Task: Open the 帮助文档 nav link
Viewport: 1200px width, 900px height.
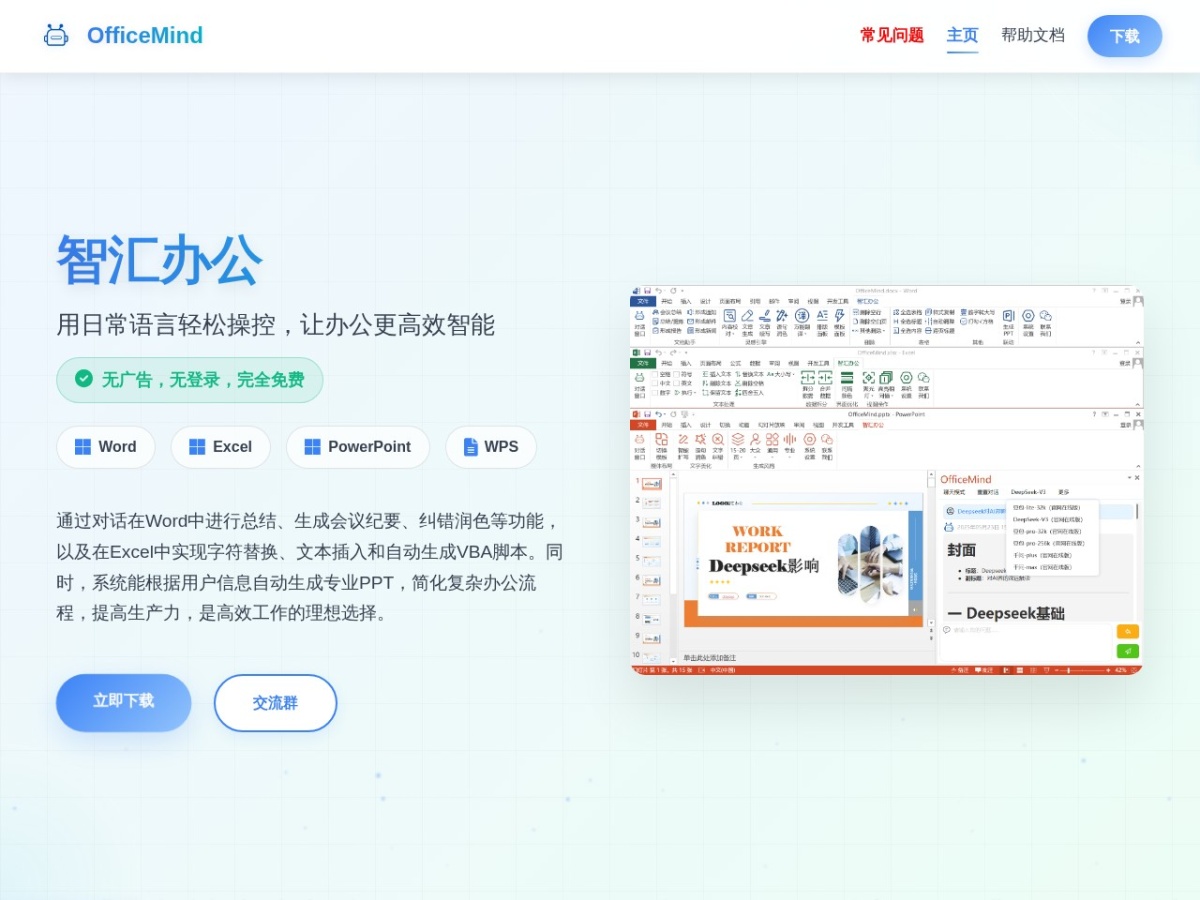Action: tap(1033, 35)
